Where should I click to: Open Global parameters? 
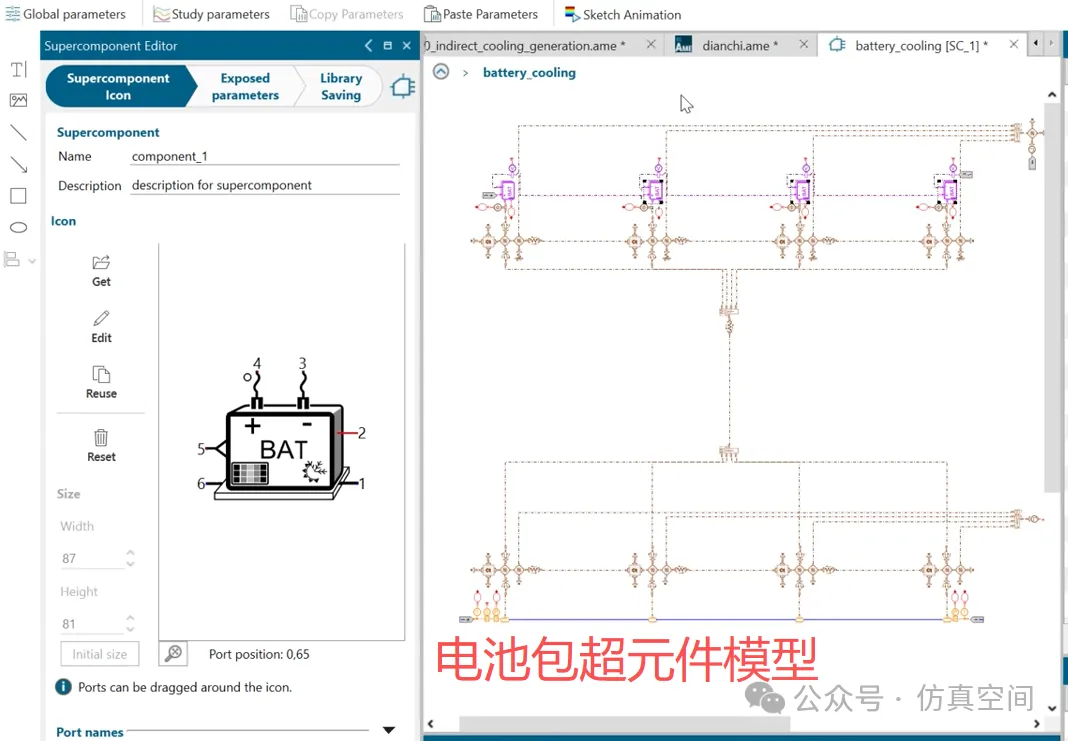[x=65, y=14]
